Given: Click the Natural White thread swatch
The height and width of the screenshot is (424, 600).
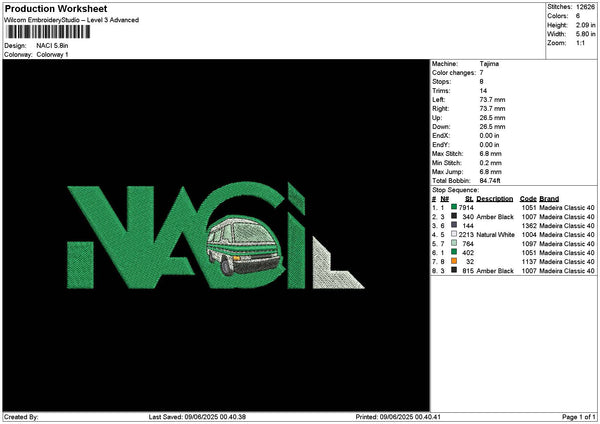Looking at the screenshot, I should pos(454,234).
